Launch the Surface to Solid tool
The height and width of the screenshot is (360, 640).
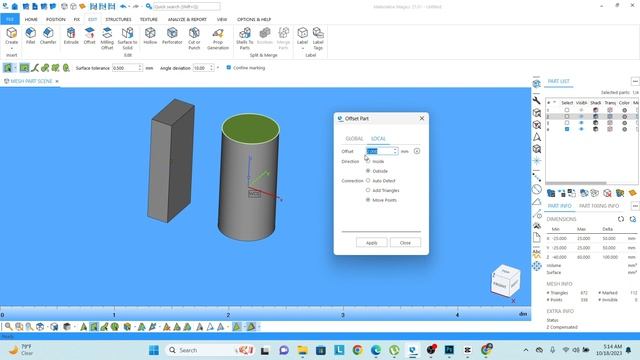127,38
